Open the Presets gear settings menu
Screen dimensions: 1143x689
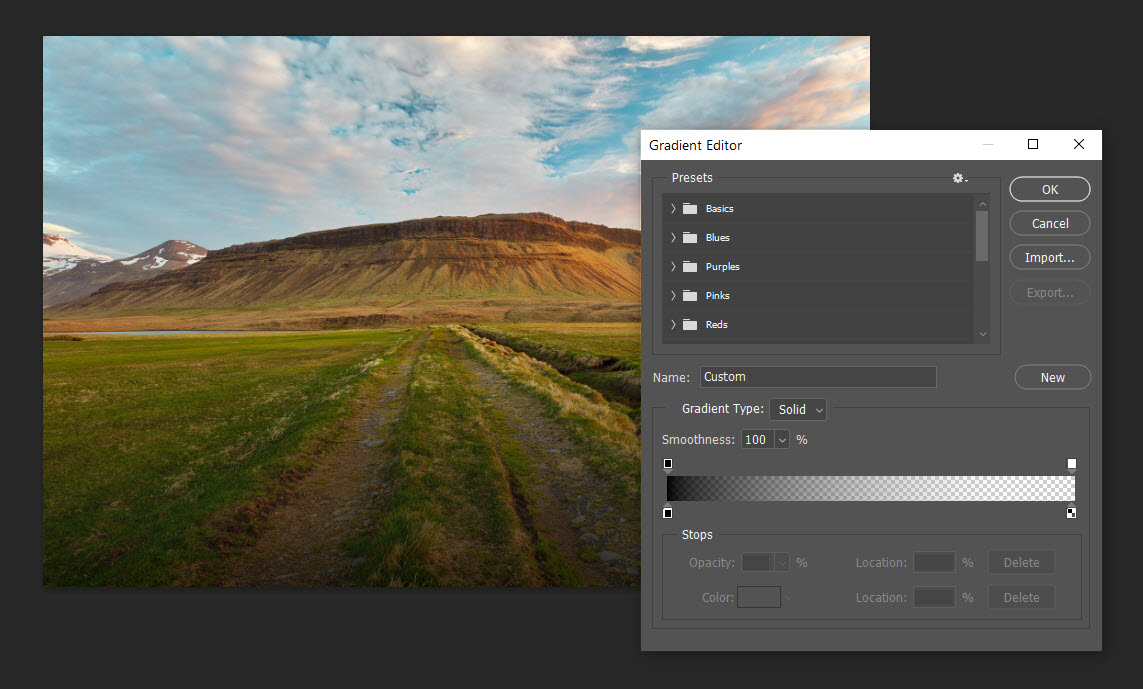click(960, 178)
